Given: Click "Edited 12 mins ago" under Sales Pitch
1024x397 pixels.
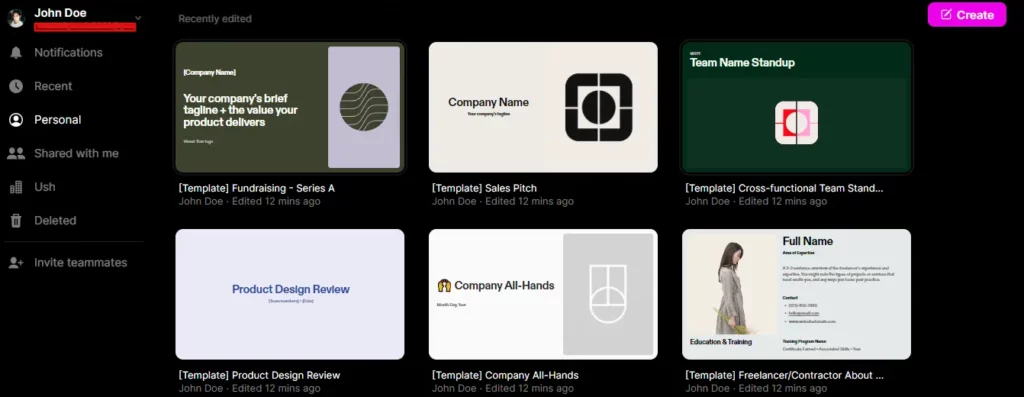Looking at the screenshot, I should pyautogui.click(x=530, y=201).
